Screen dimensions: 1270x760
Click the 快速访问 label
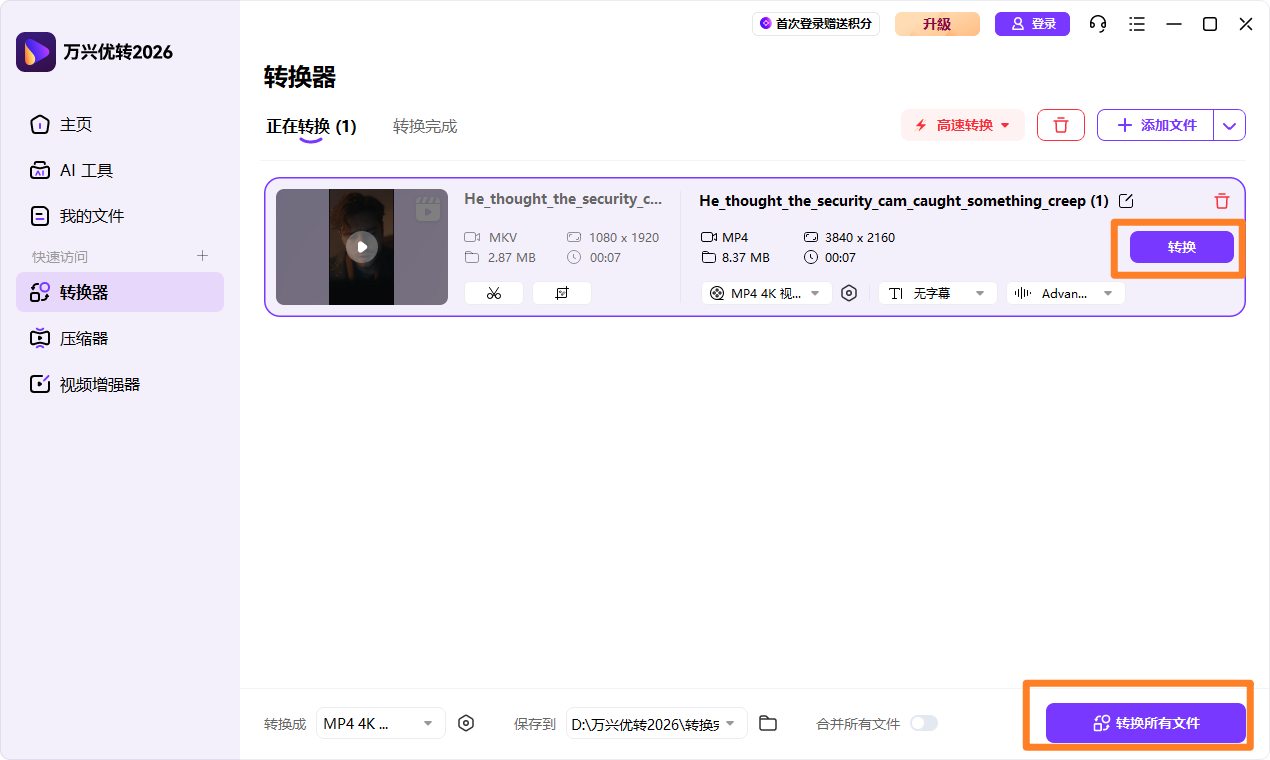(x=60, y=257)
